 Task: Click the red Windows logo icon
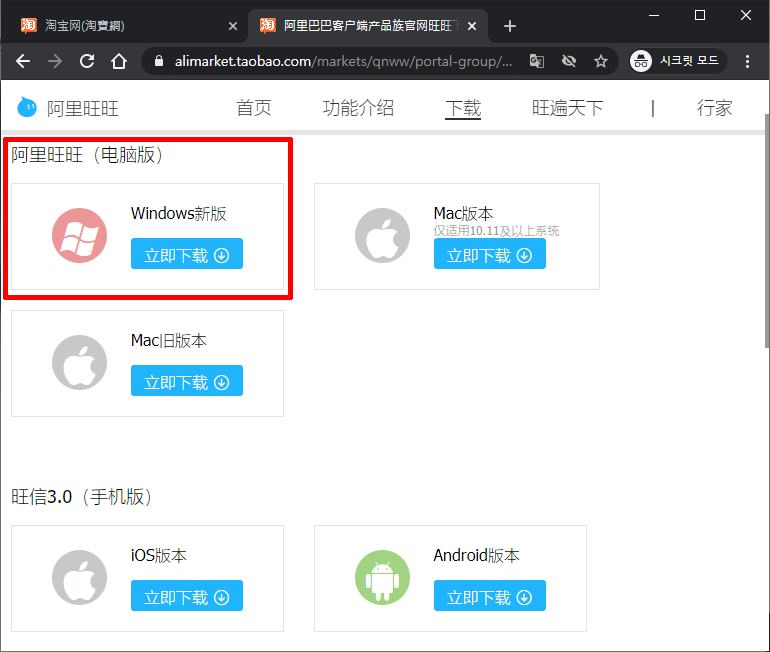click(80, 235)
